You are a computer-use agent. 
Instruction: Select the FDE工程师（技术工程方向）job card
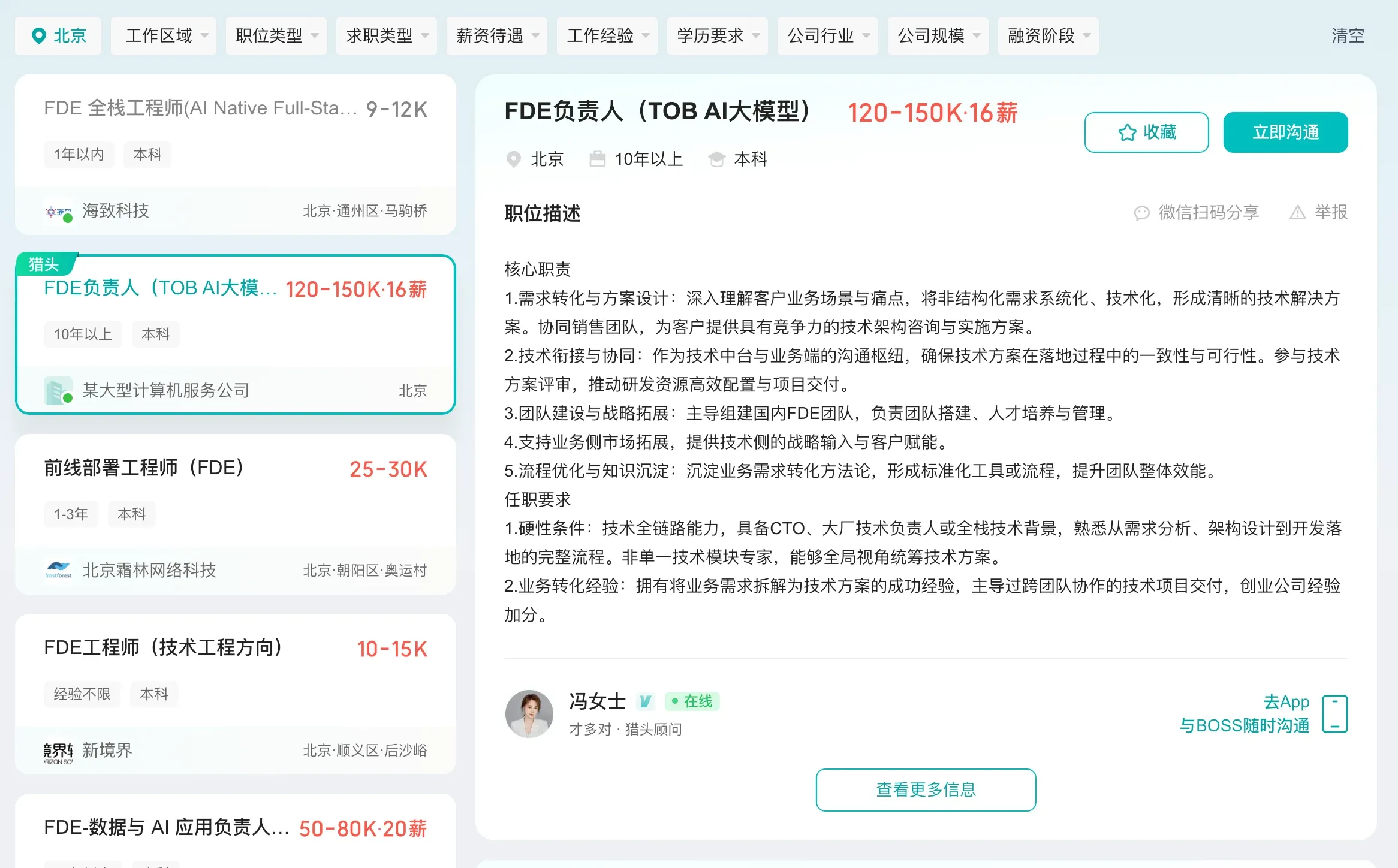(236, 694)
